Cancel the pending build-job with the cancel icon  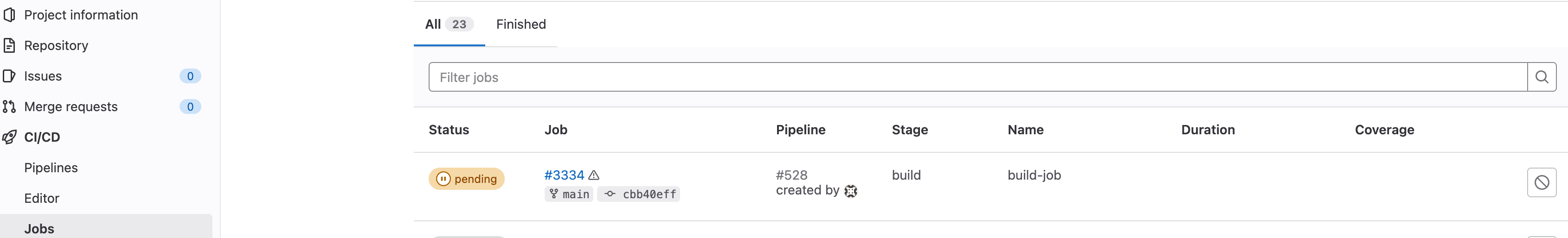coord(1541,182)
